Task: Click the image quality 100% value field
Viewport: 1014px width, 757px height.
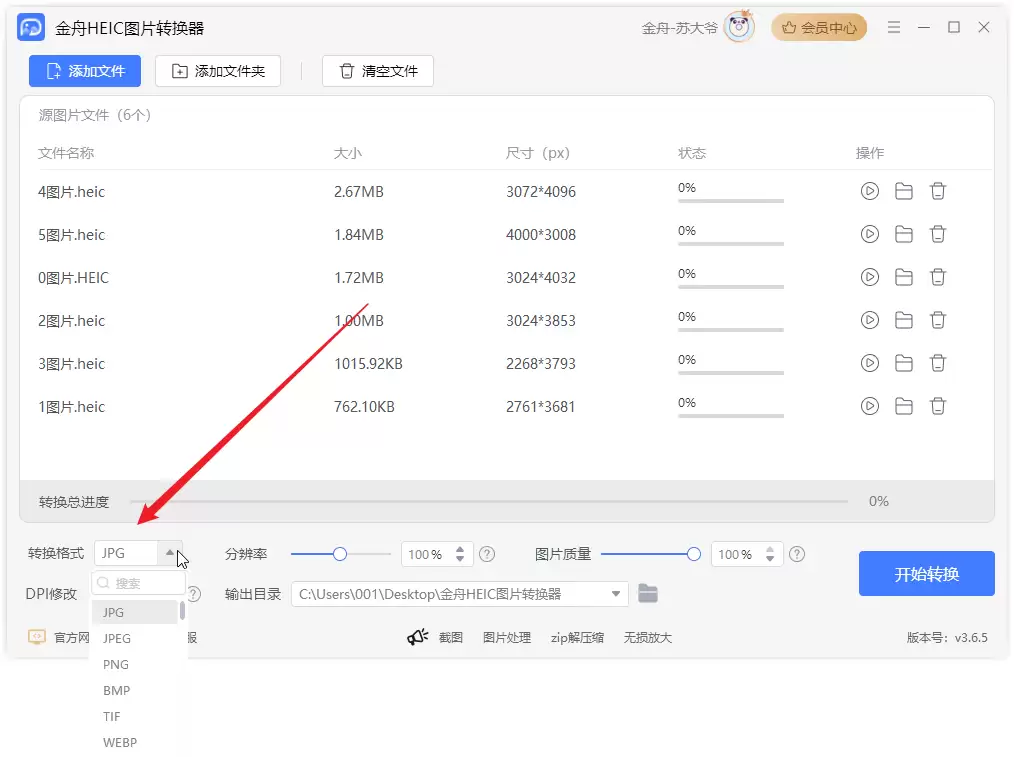Action: [735, 554]
